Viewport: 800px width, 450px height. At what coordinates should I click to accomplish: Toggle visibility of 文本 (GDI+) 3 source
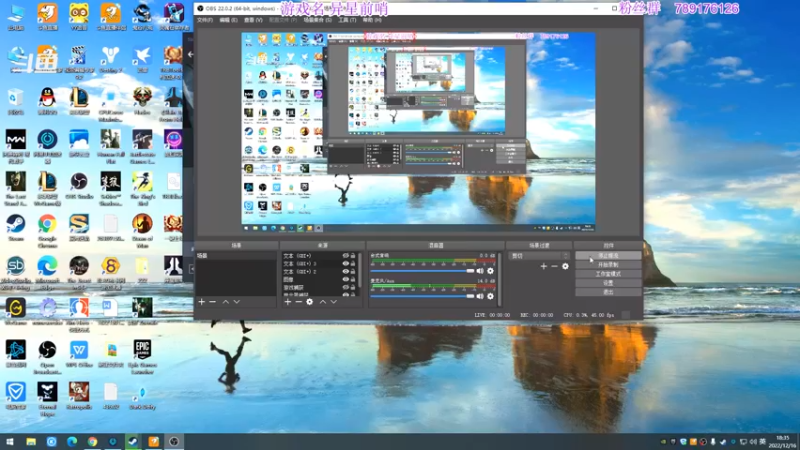coord(345,264)
